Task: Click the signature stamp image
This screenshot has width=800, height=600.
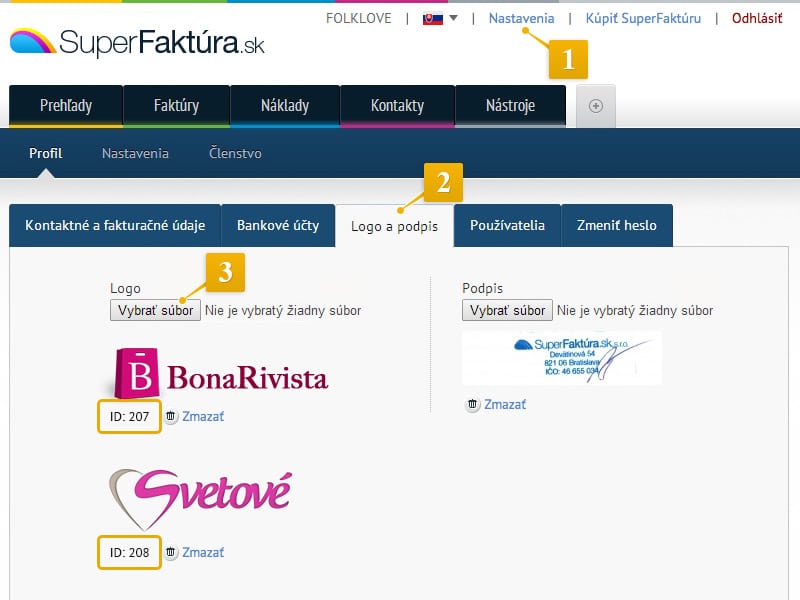Action: 562,358
